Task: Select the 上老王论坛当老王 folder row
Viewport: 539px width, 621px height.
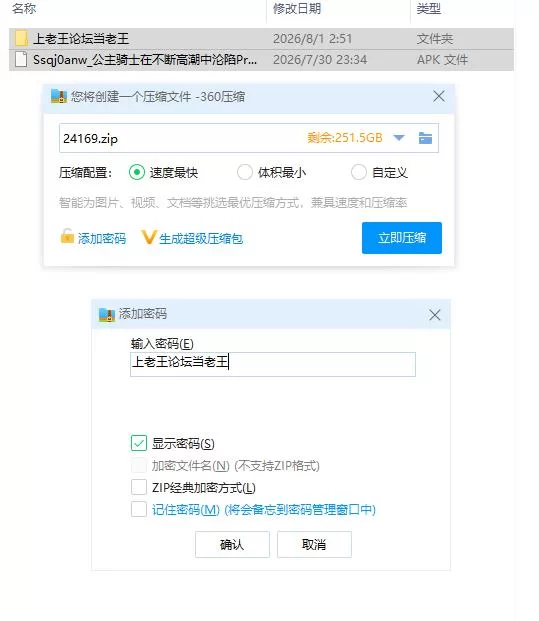Action: 261,38
